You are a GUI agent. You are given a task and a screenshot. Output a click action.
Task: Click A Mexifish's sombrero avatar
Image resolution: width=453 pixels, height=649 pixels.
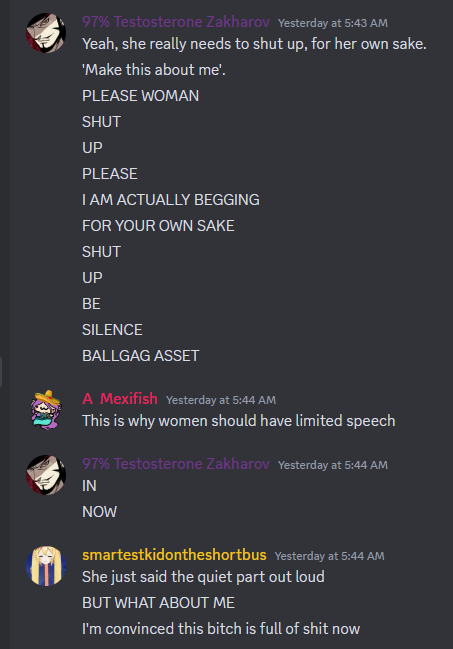46,410
